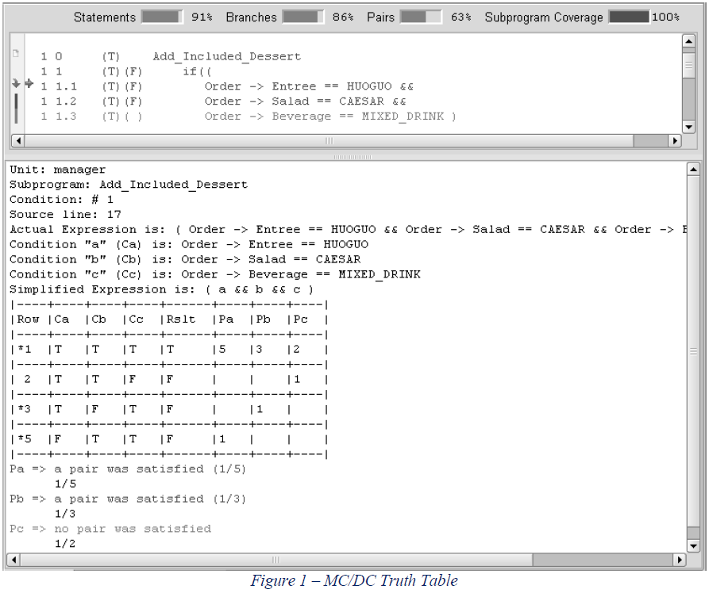Viewport: 709px width, 593px height.
Task: Click the truth table pane's horizontal scrollbar thumb
Action: point(276,560)
